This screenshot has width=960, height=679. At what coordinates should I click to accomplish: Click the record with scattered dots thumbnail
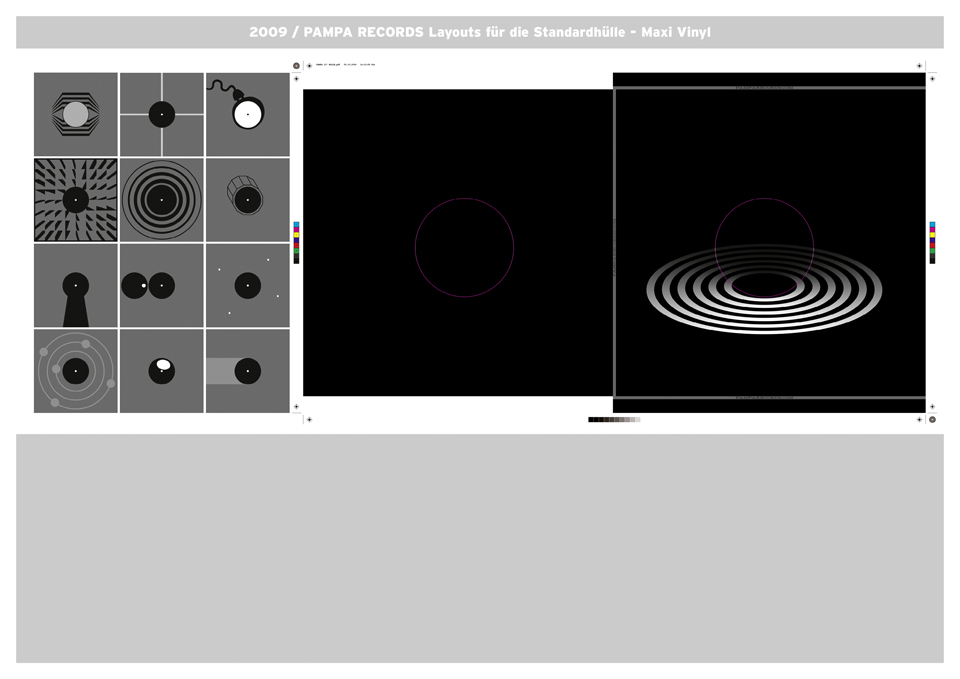(247, 286)
